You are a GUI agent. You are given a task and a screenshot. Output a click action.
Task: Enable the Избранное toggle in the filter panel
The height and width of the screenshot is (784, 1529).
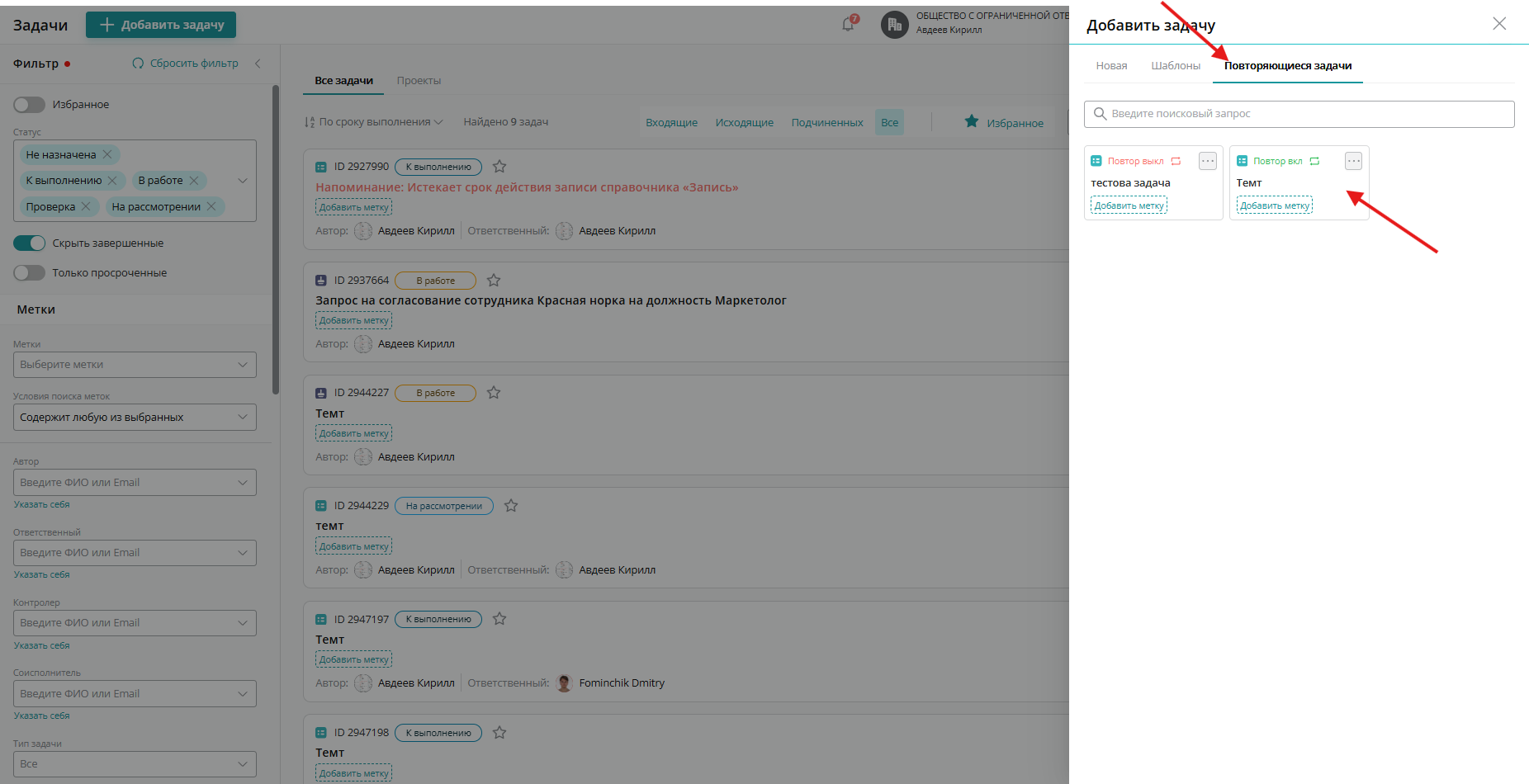tap(29, 104)
